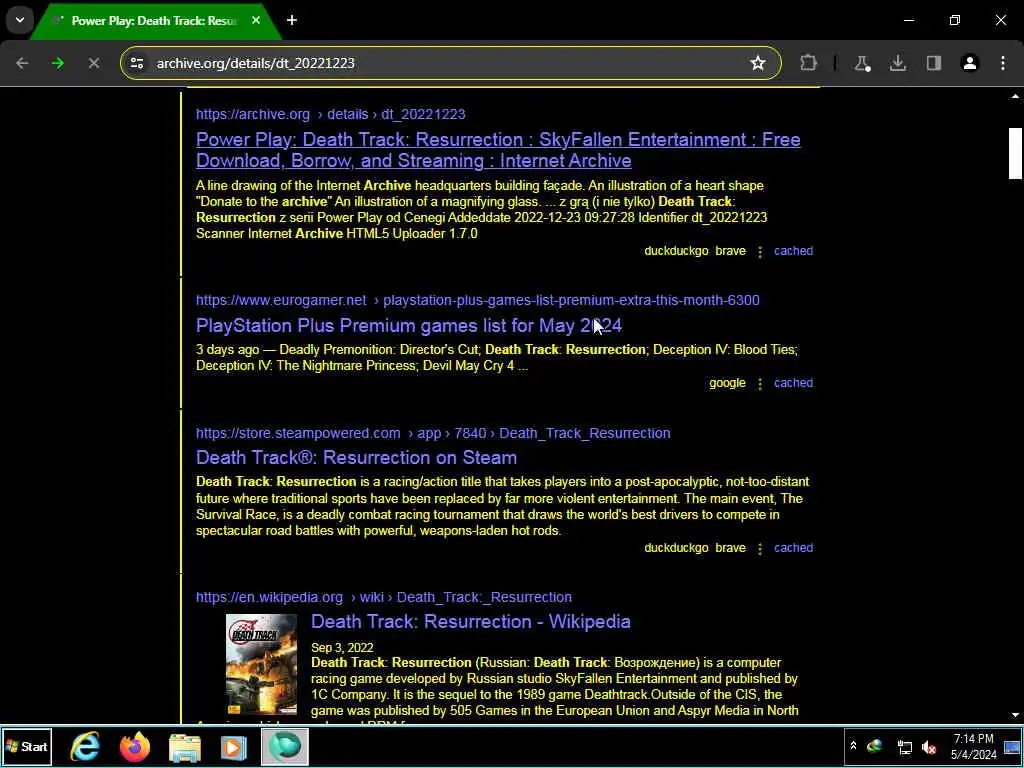Open the Windows Start menu
This screenshot has width=1024, height=768.
click(26, 746)
